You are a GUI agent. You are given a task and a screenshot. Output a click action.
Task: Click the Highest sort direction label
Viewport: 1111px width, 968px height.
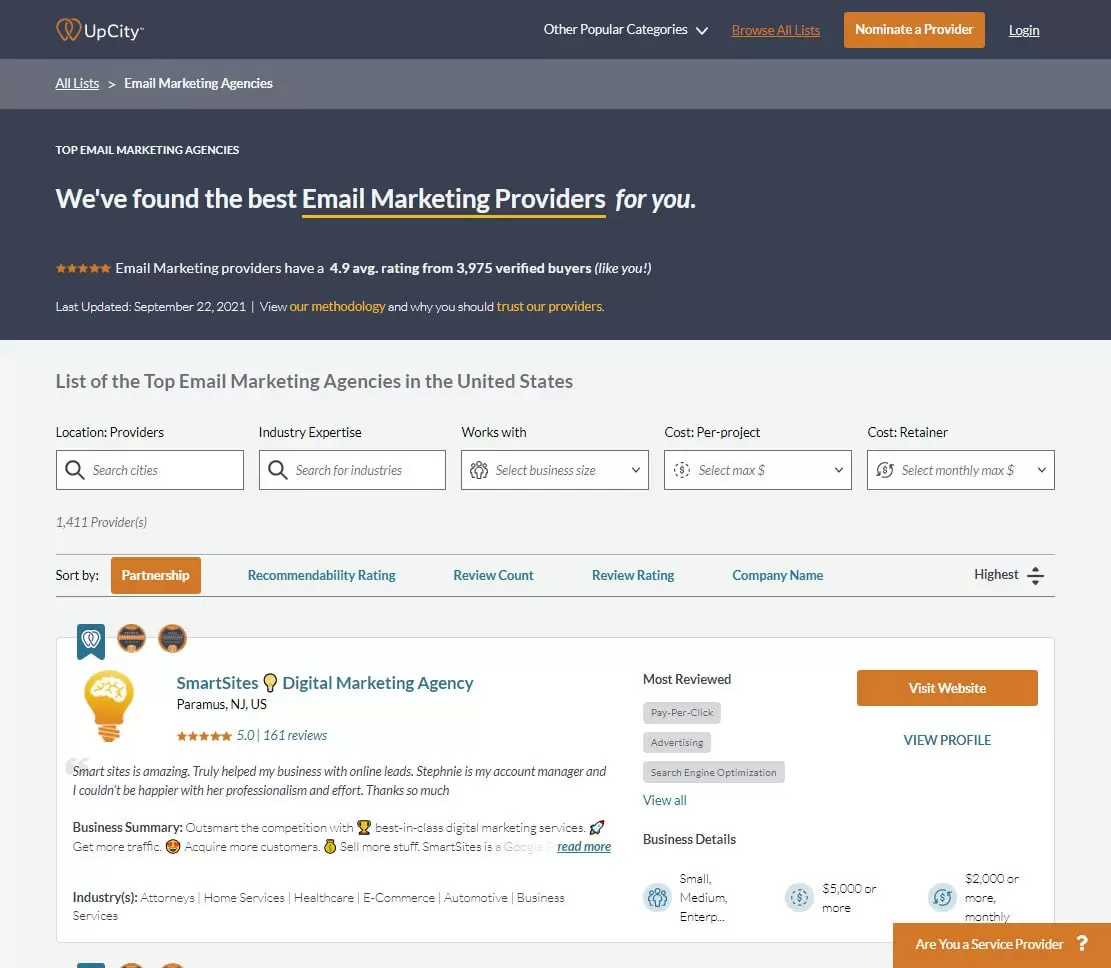pos(996,575)
